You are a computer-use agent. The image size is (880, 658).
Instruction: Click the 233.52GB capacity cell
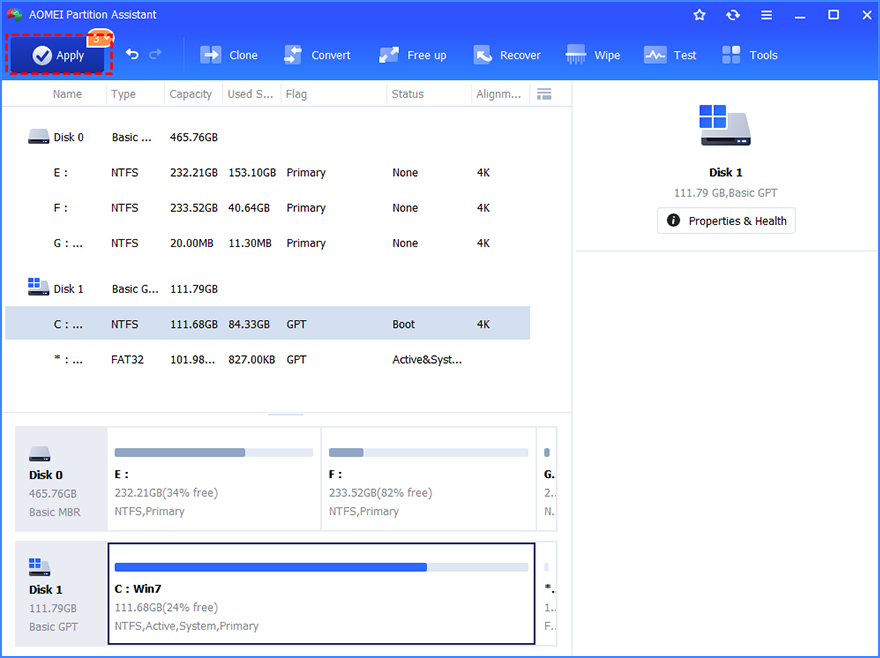pos(194,208)
